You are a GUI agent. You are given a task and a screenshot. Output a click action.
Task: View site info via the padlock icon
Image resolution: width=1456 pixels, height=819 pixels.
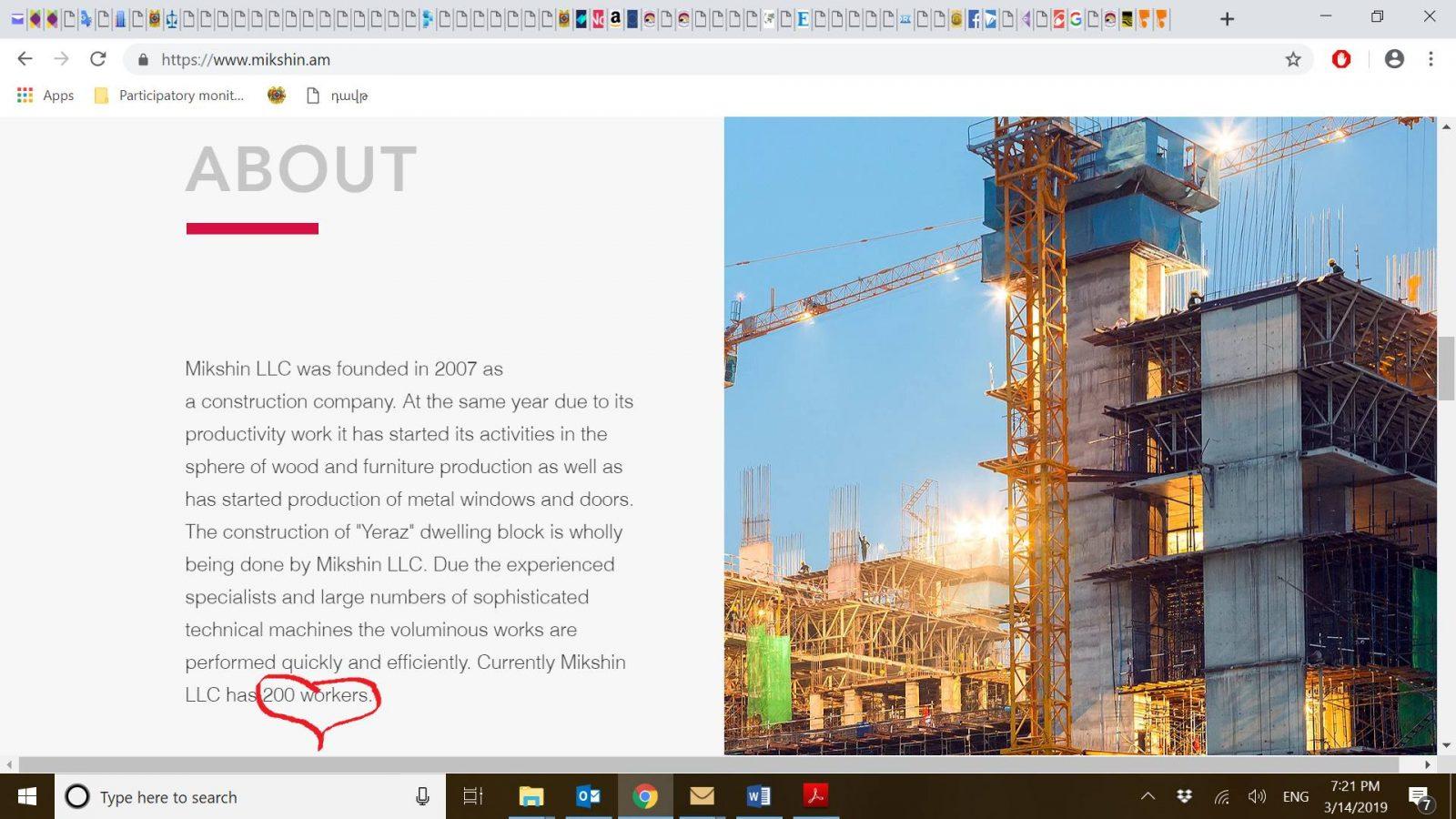tap(143, 60)
